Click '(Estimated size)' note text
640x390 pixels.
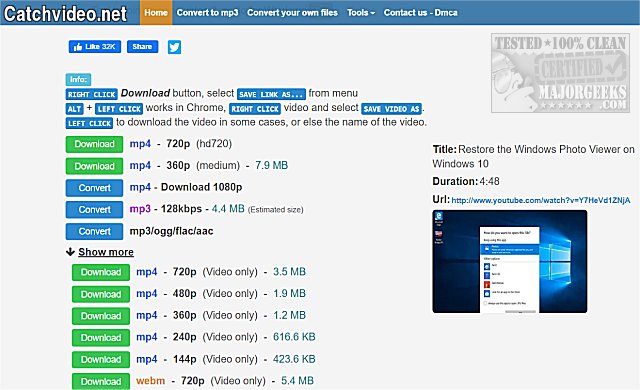(x=276, y=210)
